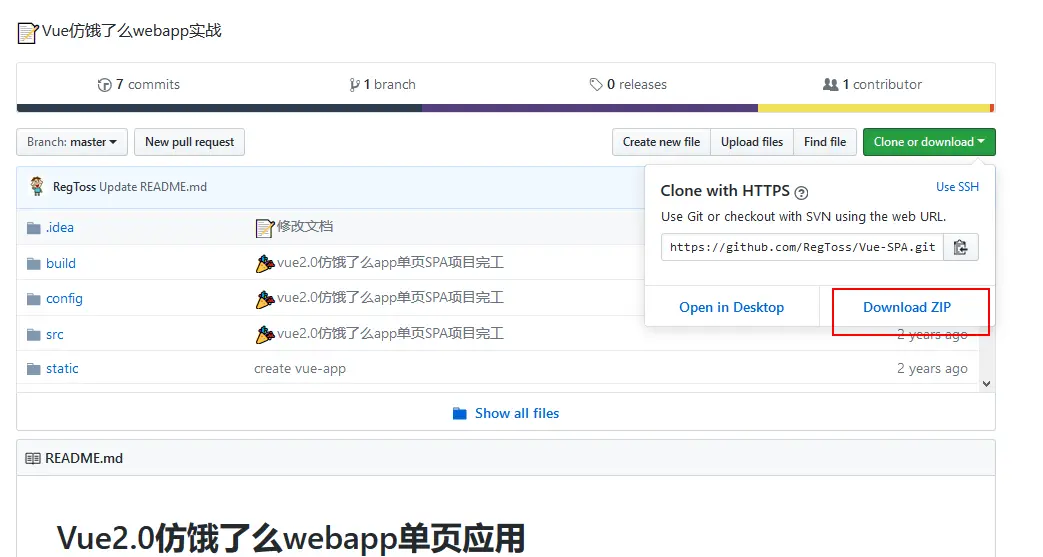The image size is (1043, 557).
Task: Switch to Use SSH link
Action: tap(957, 187)
